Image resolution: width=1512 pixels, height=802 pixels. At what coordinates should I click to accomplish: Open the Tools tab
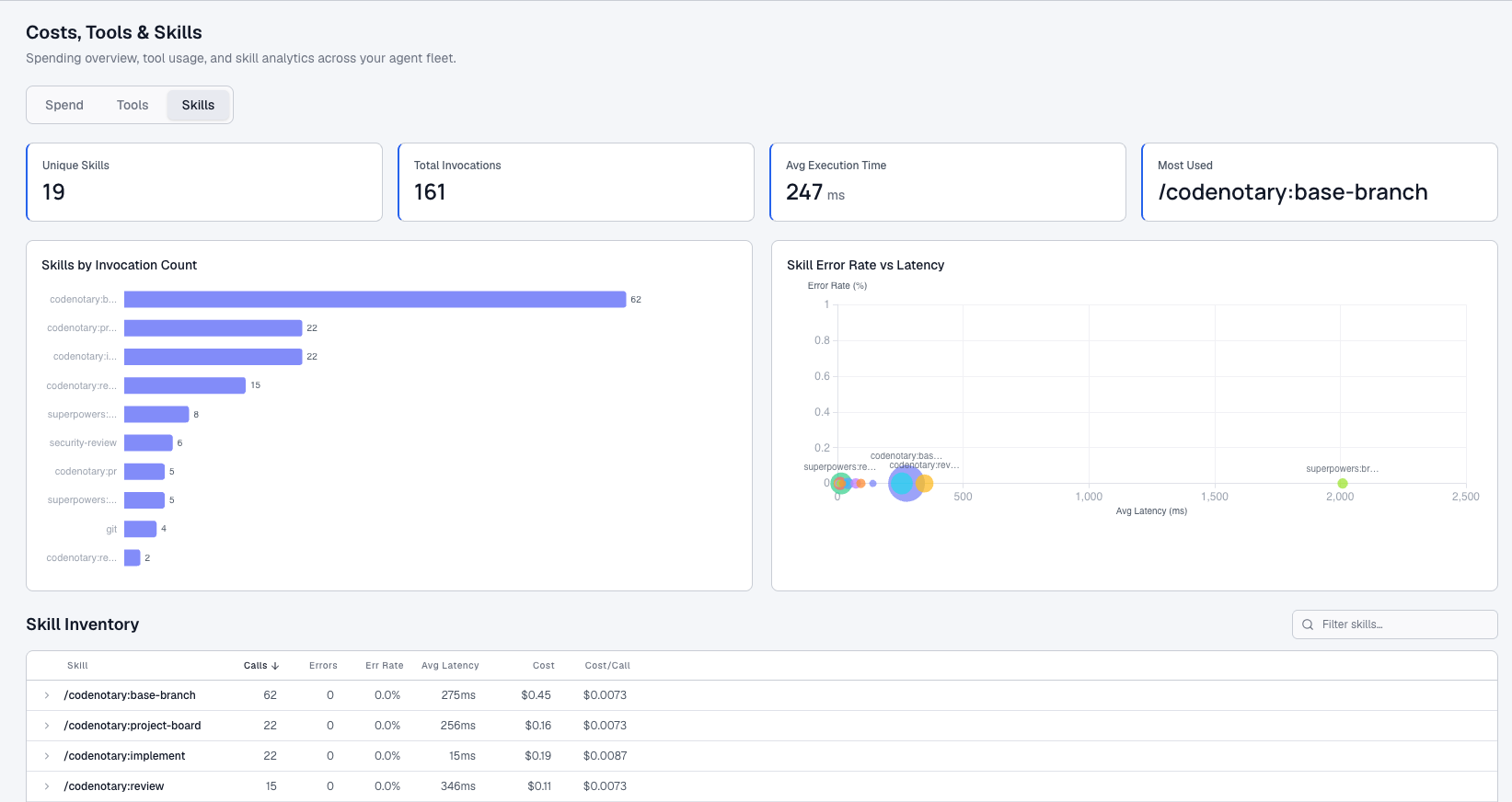click(x=133, y=105)
